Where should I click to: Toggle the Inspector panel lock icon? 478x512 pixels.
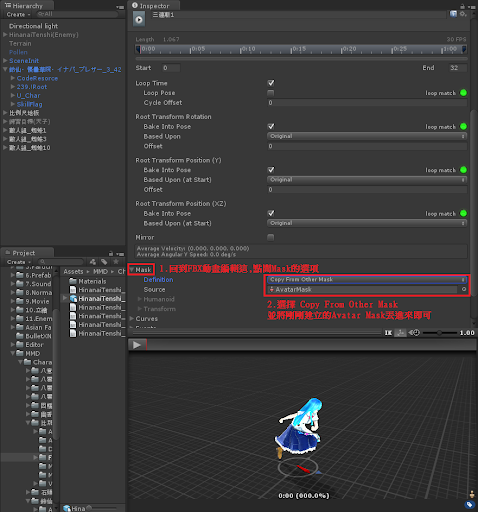click(x=462, y=6)
